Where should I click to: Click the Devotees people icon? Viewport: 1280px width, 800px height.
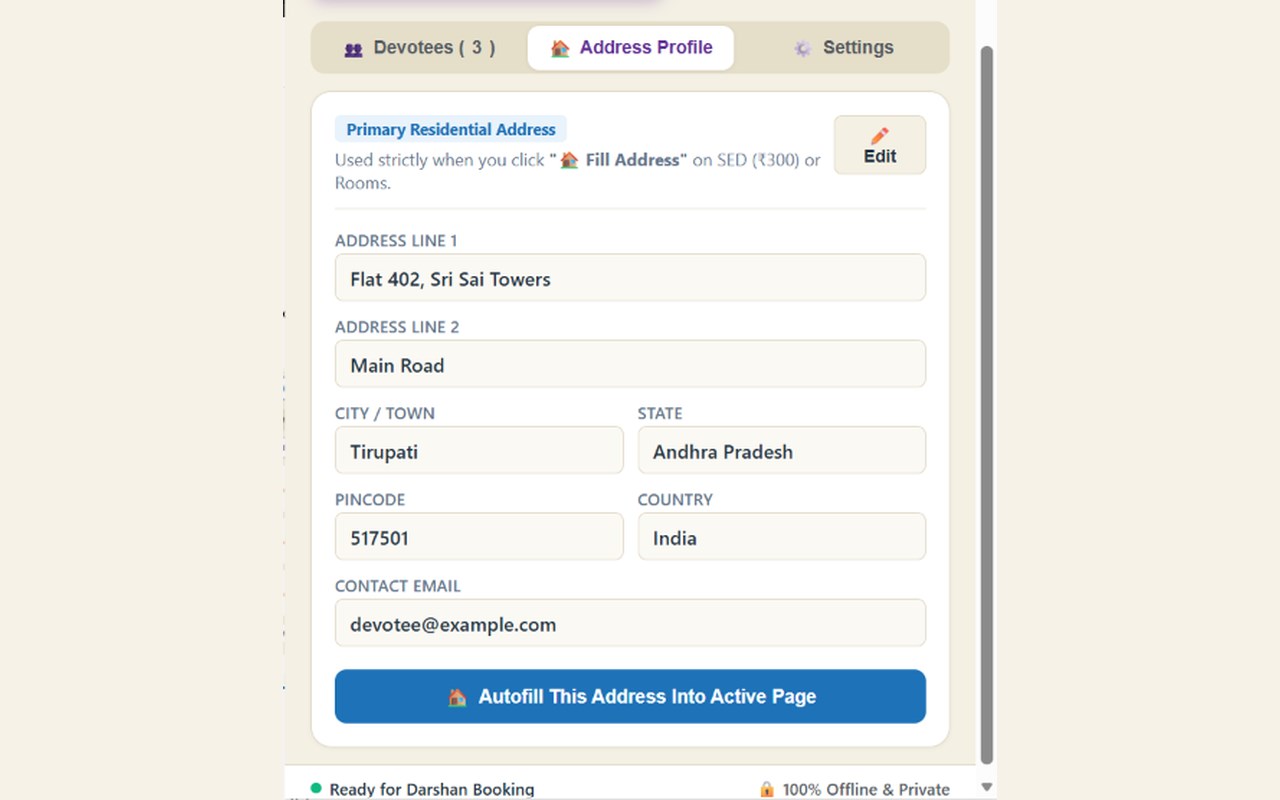point(353,49)
